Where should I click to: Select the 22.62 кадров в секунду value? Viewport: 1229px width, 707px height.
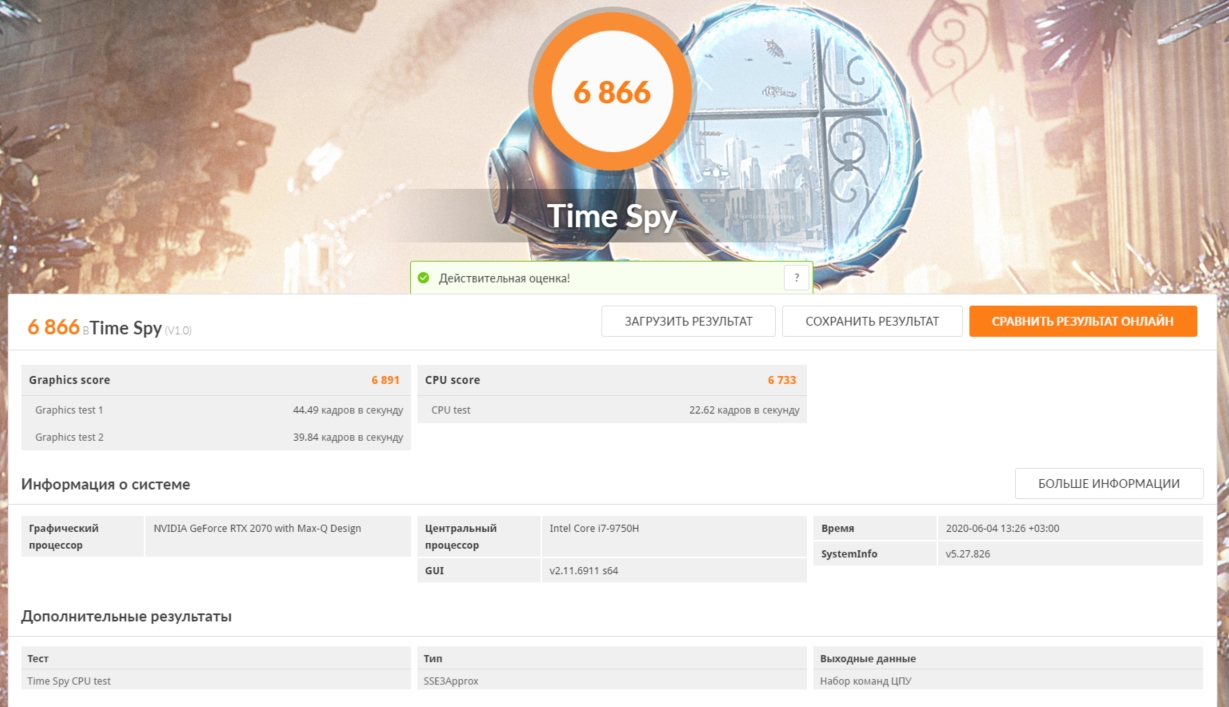(x=744, y=410)
